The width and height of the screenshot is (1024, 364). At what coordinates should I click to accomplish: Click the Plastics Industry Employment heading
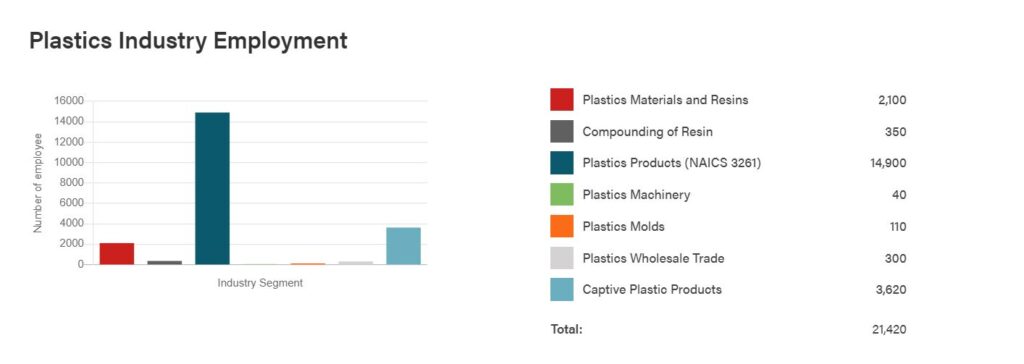[x=188, y=41]
